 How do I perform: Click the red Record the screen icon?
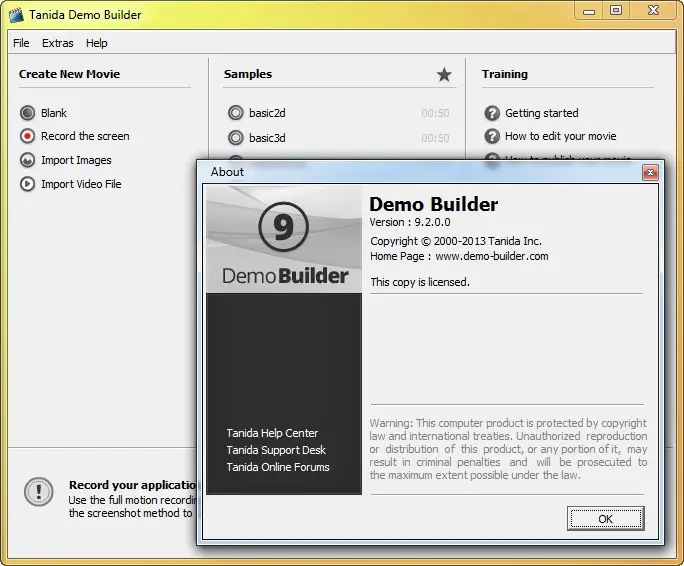coord(27,136)
